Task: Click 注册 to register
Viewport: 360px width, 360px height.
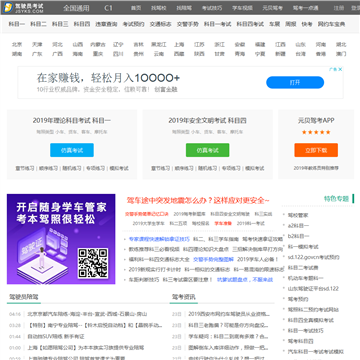Action: (339, 8)
